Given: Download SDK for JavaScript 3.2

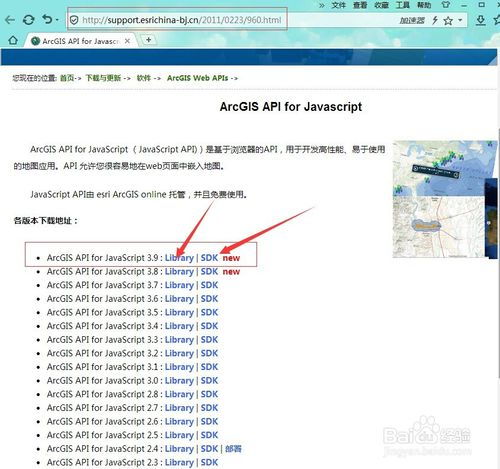Looking at the screenshot, I should click(209, 354).
